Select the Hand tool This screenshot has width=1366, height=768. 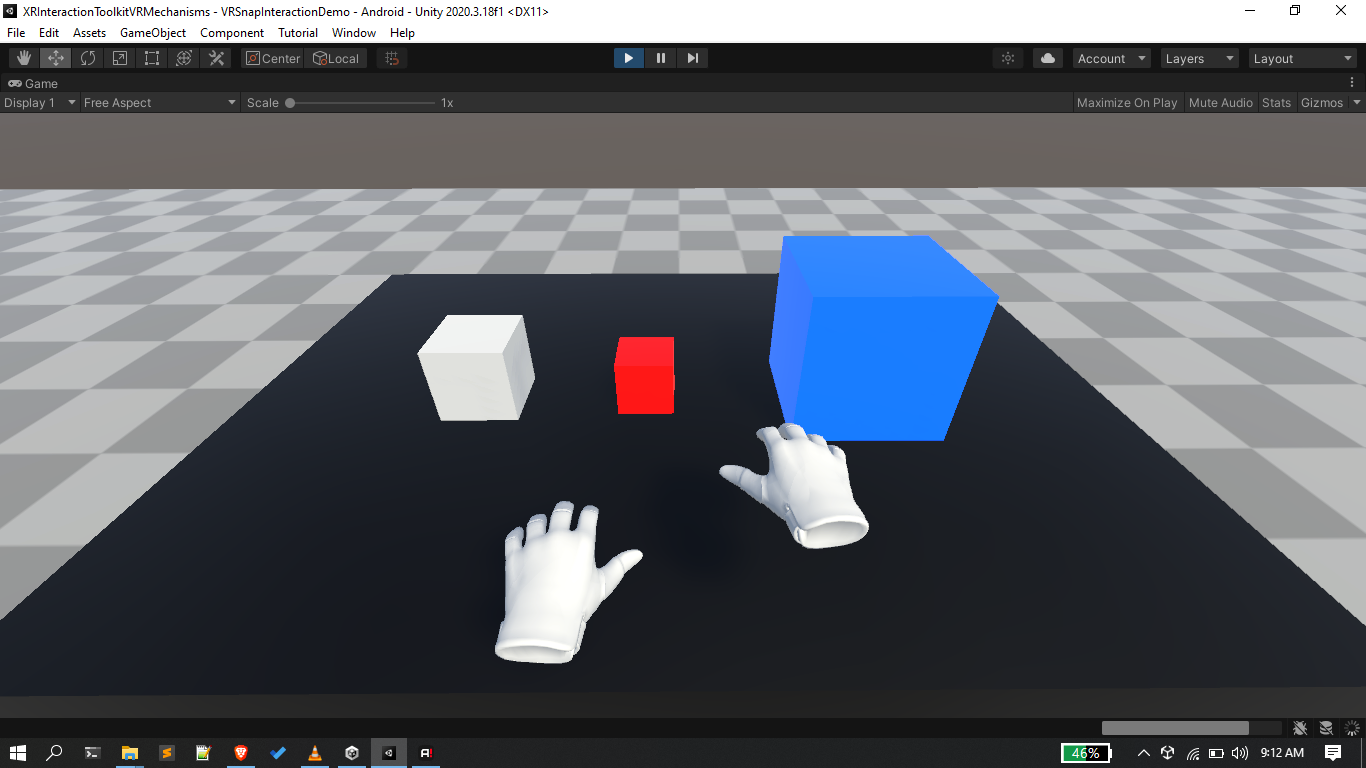pos(24,58)
